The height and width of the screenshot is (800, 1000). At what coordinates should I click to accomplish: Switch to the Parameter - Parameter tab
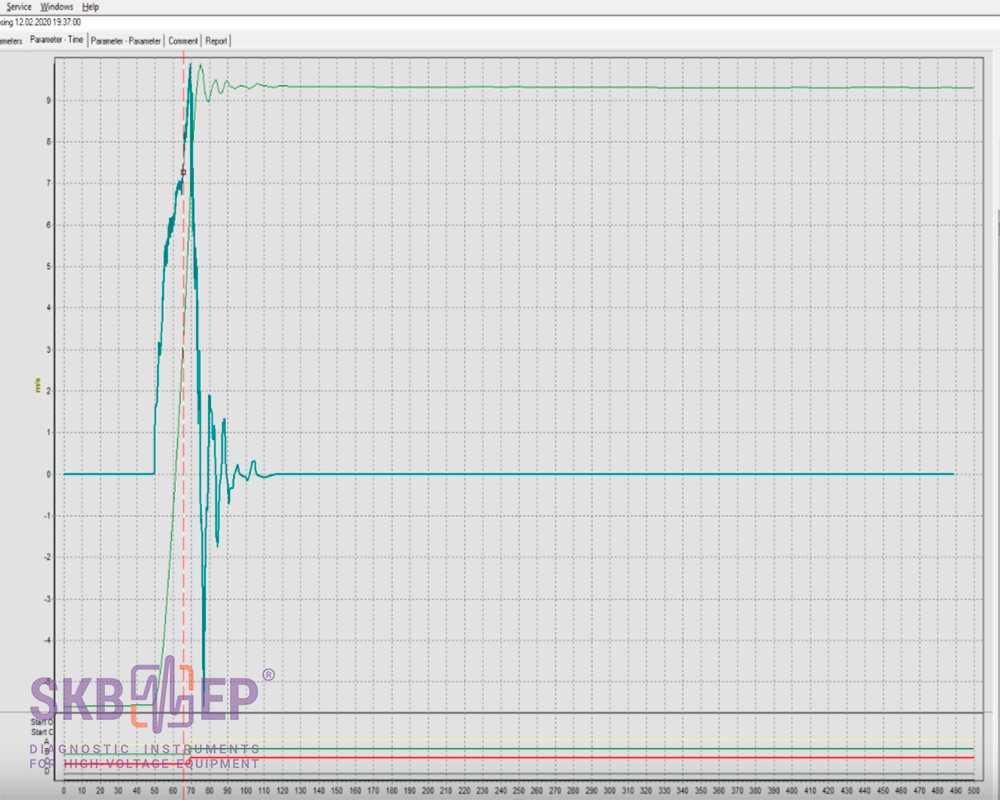(126, 41)
